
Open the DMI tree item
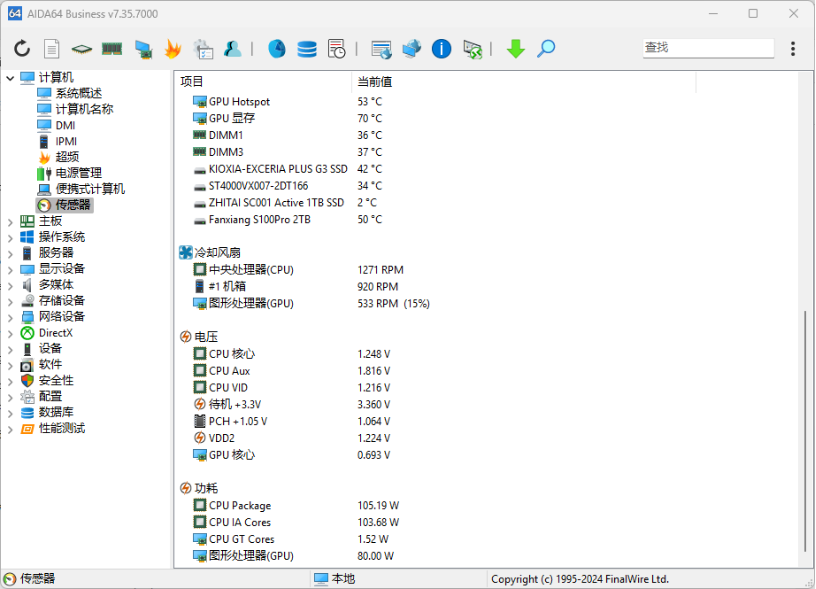[x=66, y=125]
